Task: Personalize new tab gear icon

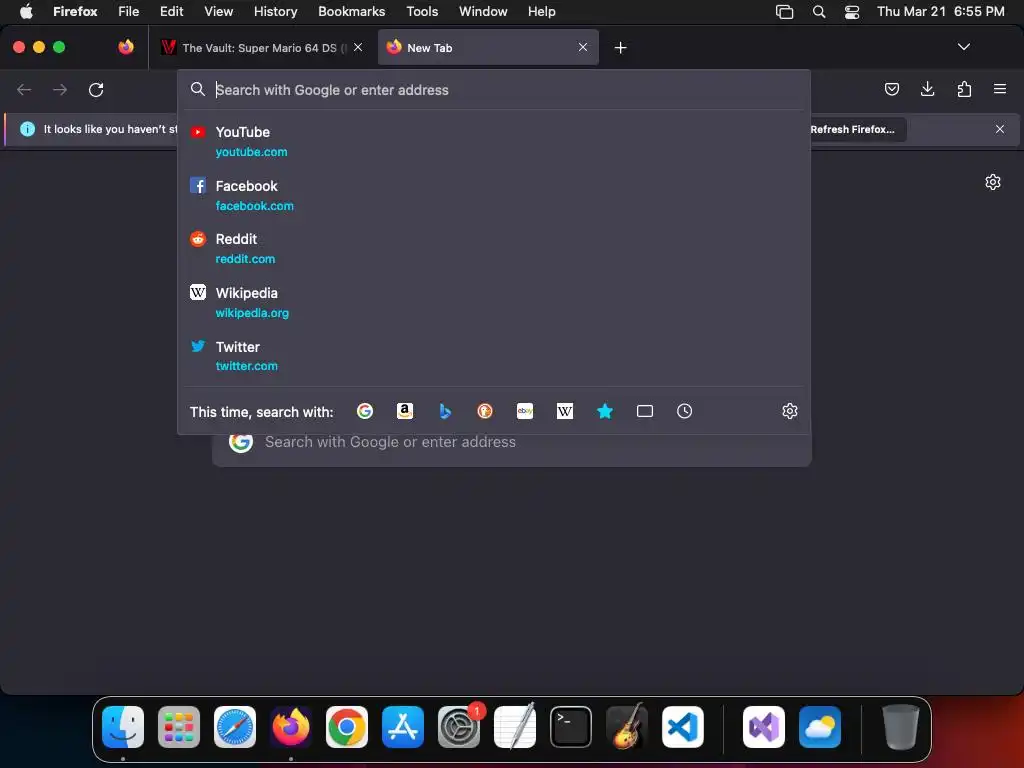Action: pos(993,182)
